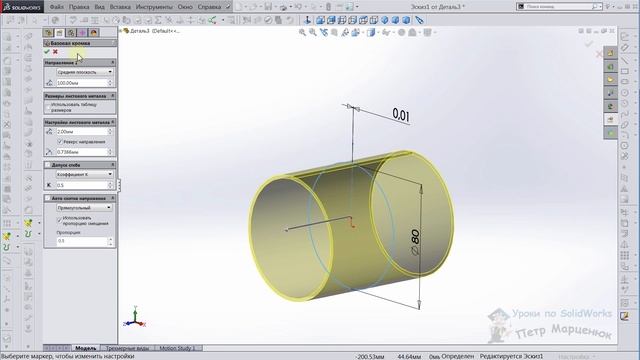The image size is (640, 360).
Task: Click the K factor 0.5 input field
Action: 82,185
